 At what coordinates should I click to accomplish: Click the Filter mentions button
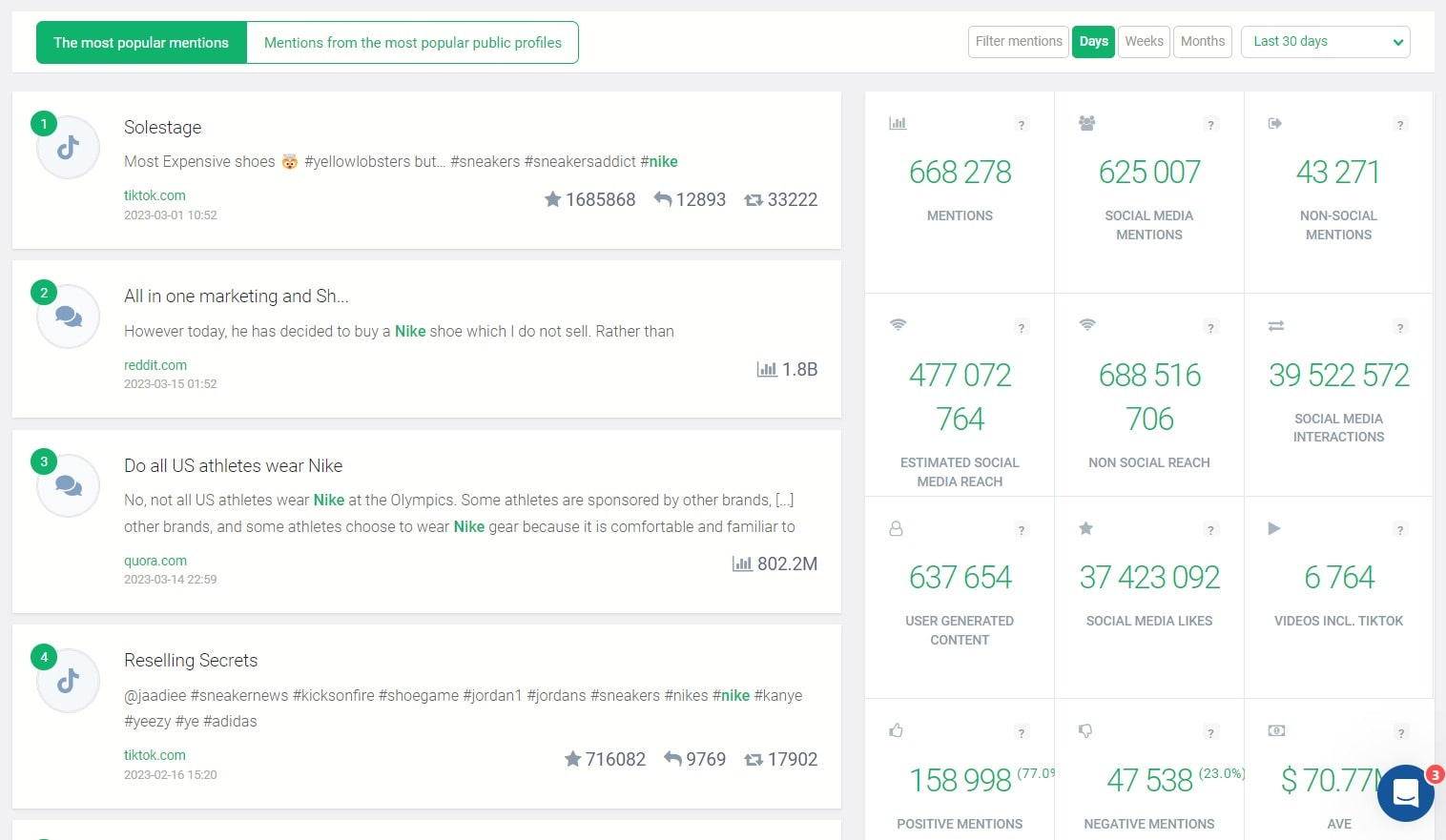point(1018,42)
